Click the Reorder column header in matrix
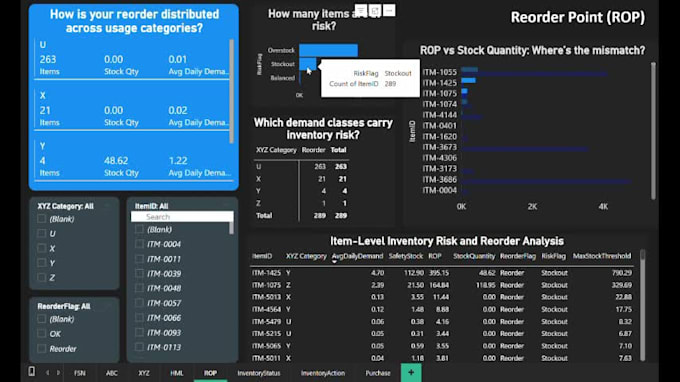This screenshot has width=680, height=382. 314,150
